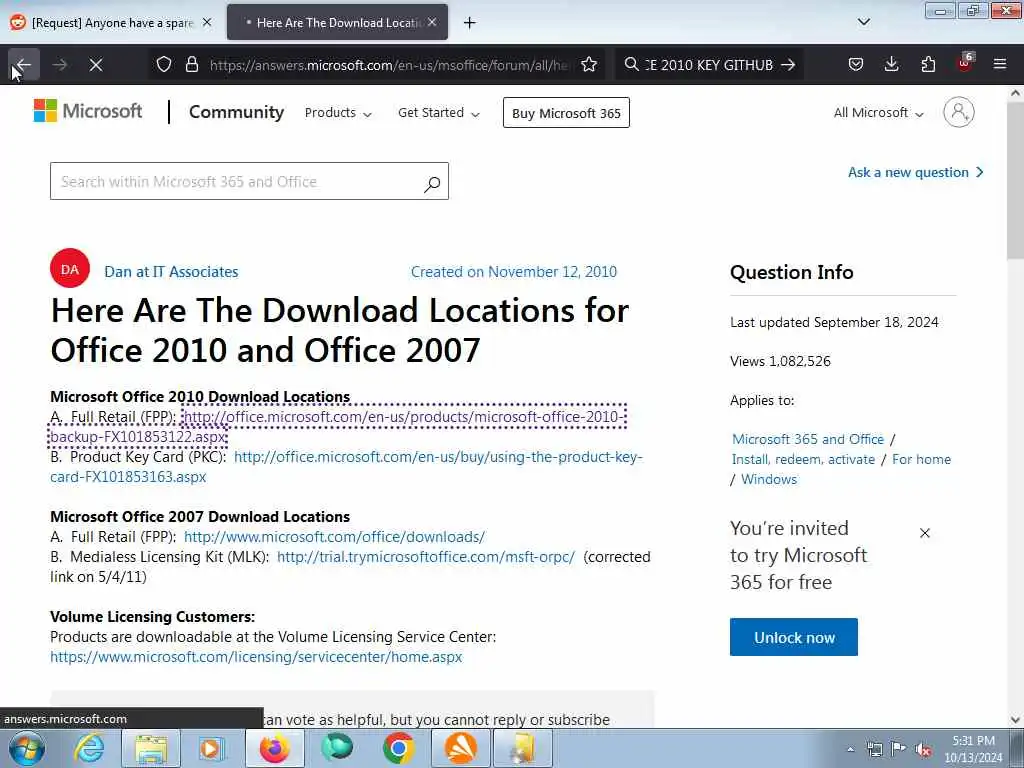Click the Windows applies-to link
1024x768 pixels.
(x=769, y=479)
